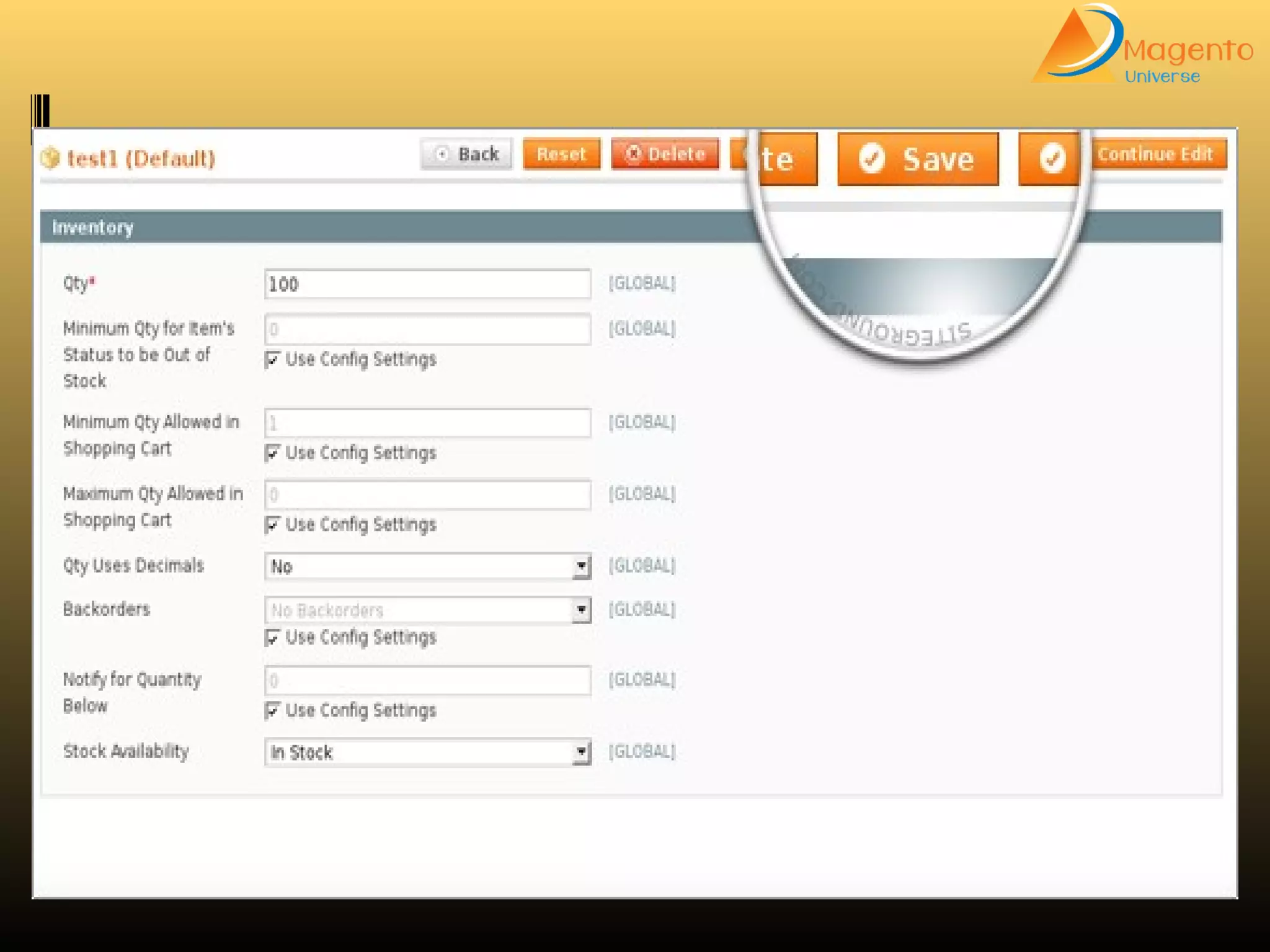Click the red Delete button

(665, 154)
